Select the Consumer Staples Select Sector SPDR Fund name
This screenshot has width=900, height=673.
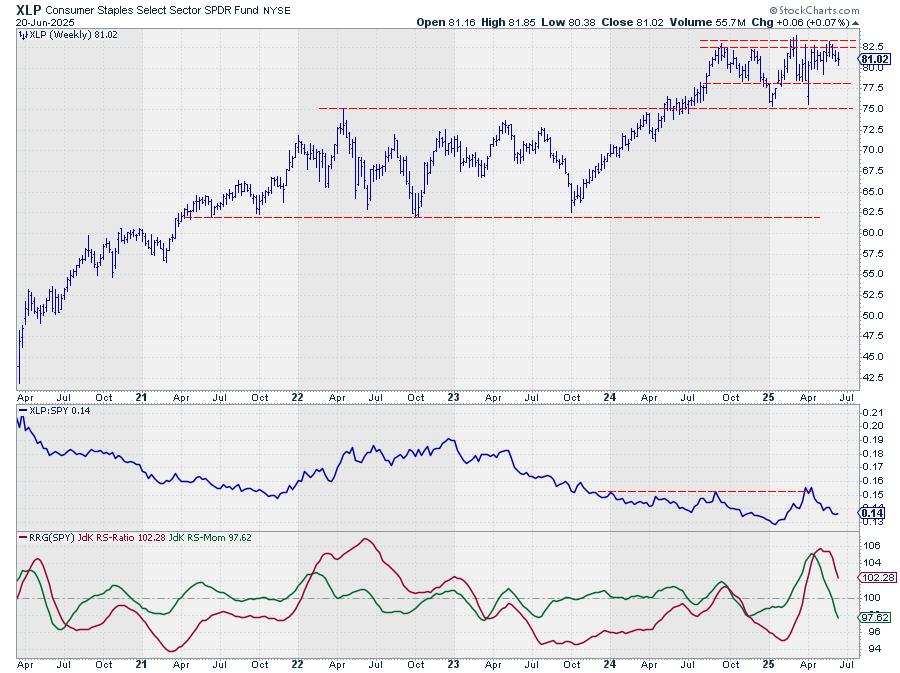click(152, 10)
